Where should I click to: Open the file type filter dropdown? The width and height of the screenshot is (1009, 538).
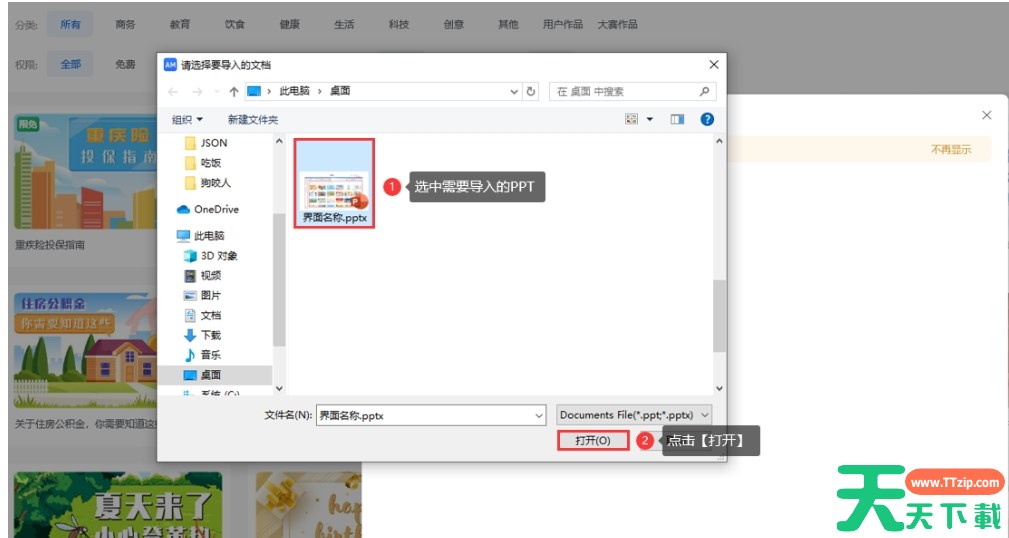pyautogui.click(x=634, y=415)
